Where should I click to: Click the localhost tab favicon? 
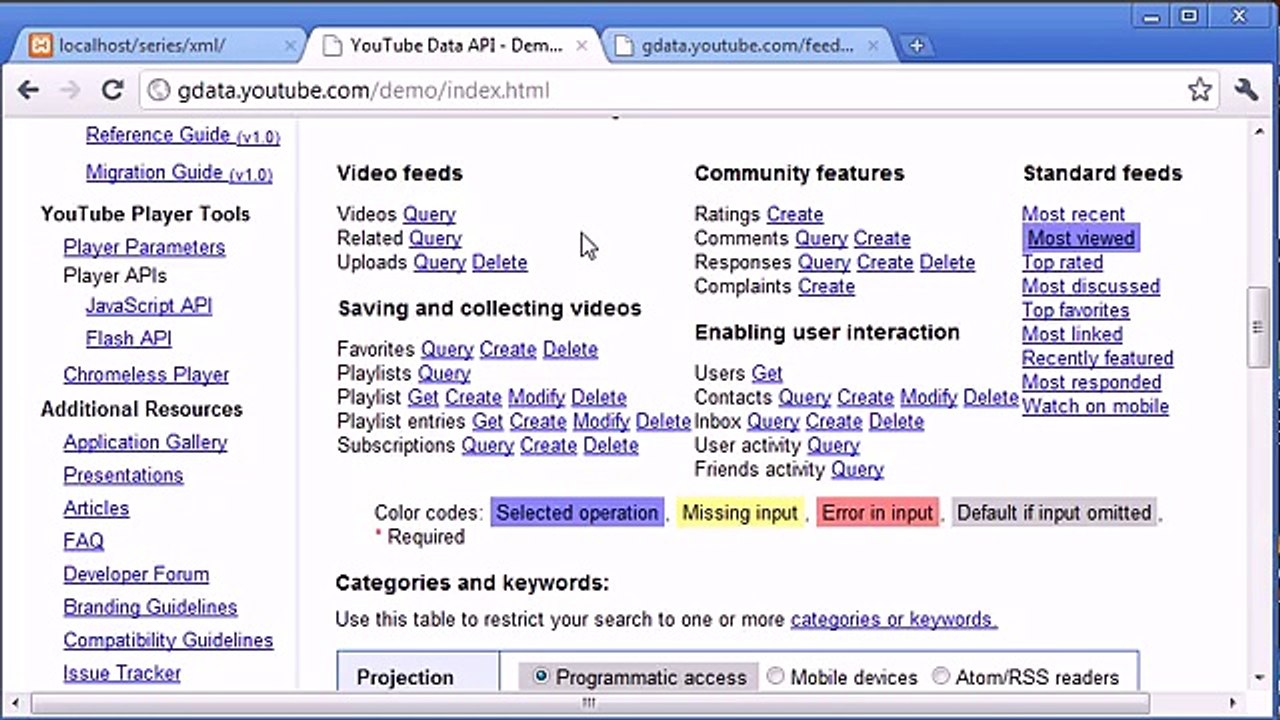41,46
